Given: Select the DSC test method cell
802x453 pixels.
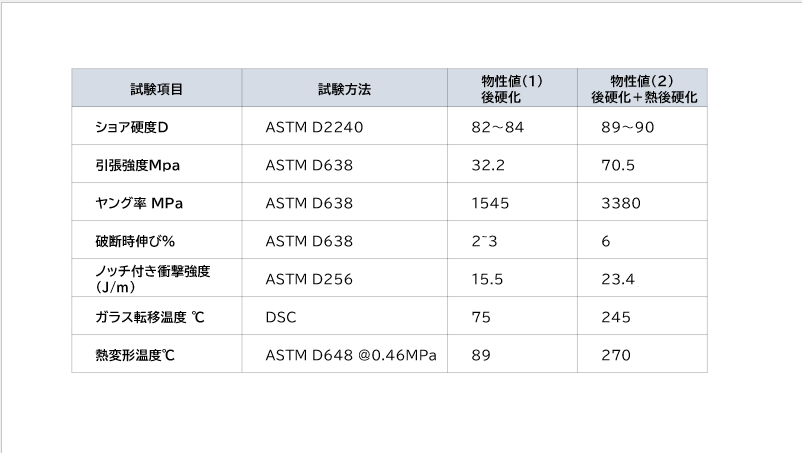Looking at the screenshot, I should click(x=281, y=317).
